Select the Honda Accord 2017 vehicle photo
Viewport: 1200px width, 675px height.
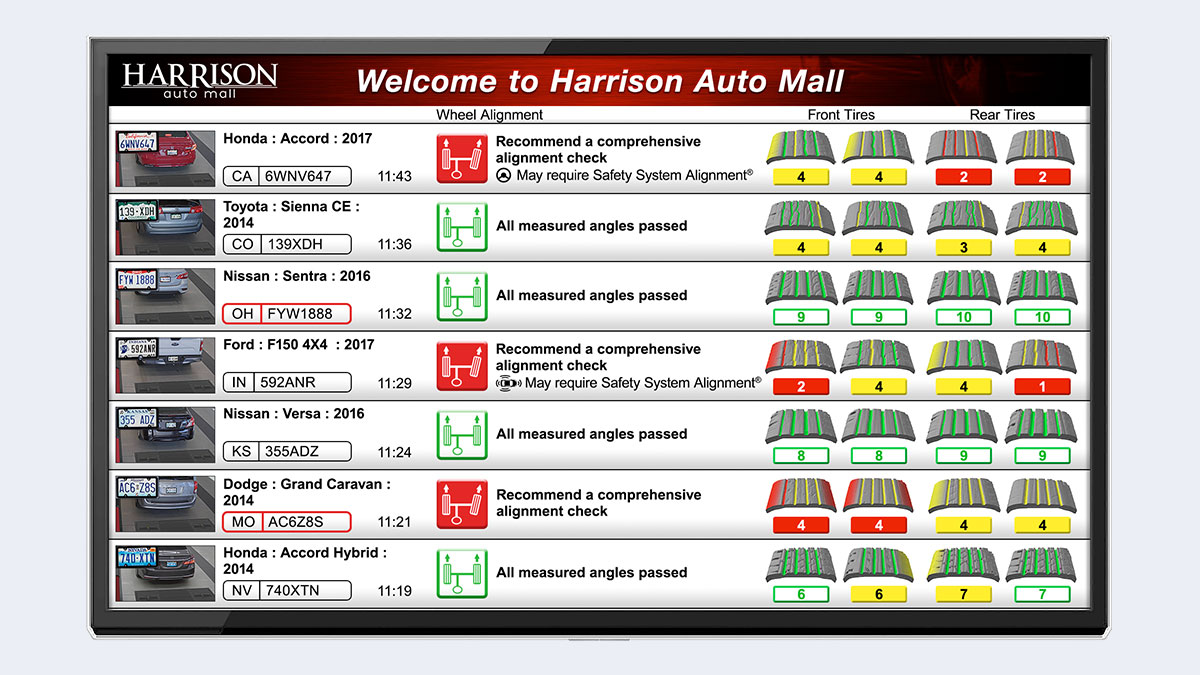tap(165, 158)
